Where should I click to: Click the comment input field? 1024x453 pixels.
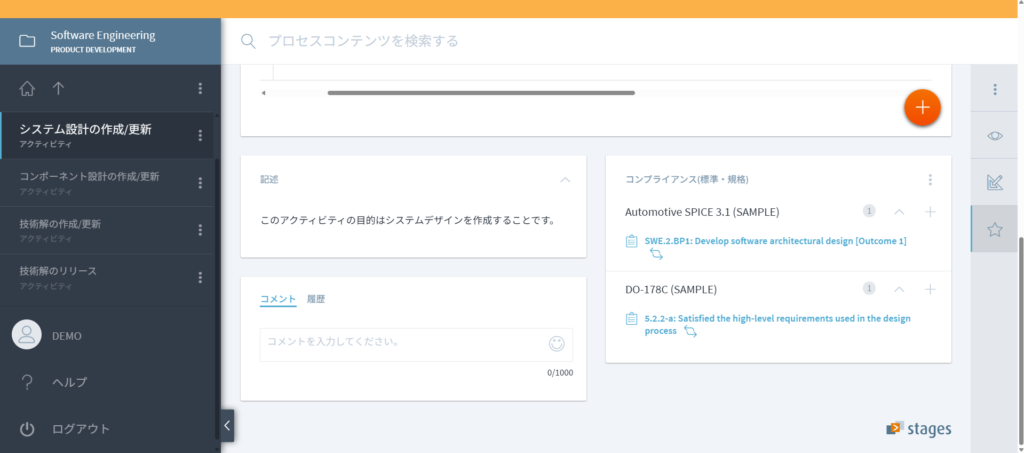pos(416,344)
